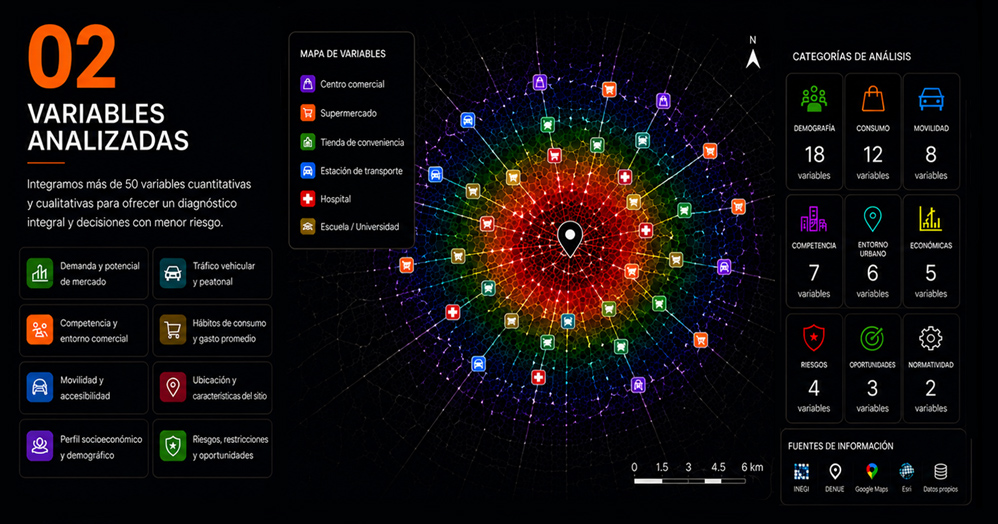Click the Competencia 7 variables value
The width and height of the screenshot is (998, 524).
point(814,273)
